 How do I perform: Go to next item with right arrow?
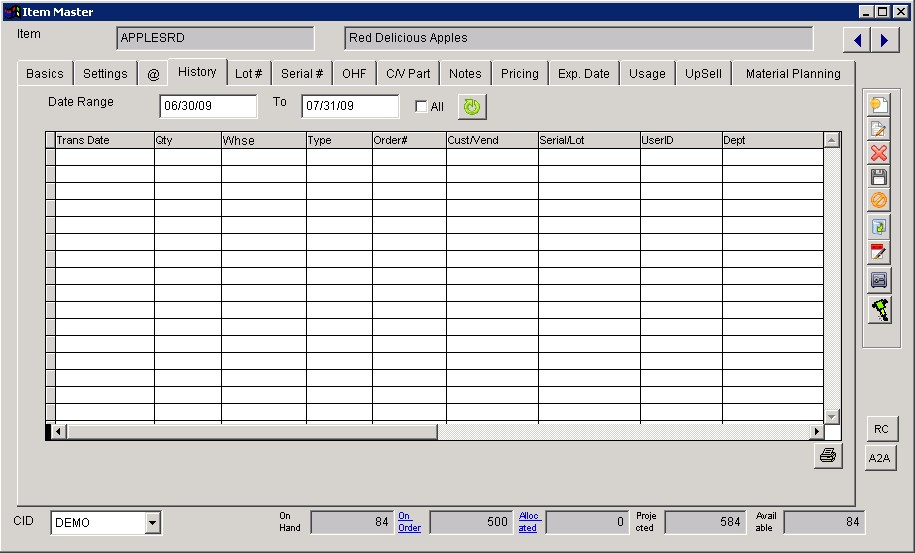884,40
